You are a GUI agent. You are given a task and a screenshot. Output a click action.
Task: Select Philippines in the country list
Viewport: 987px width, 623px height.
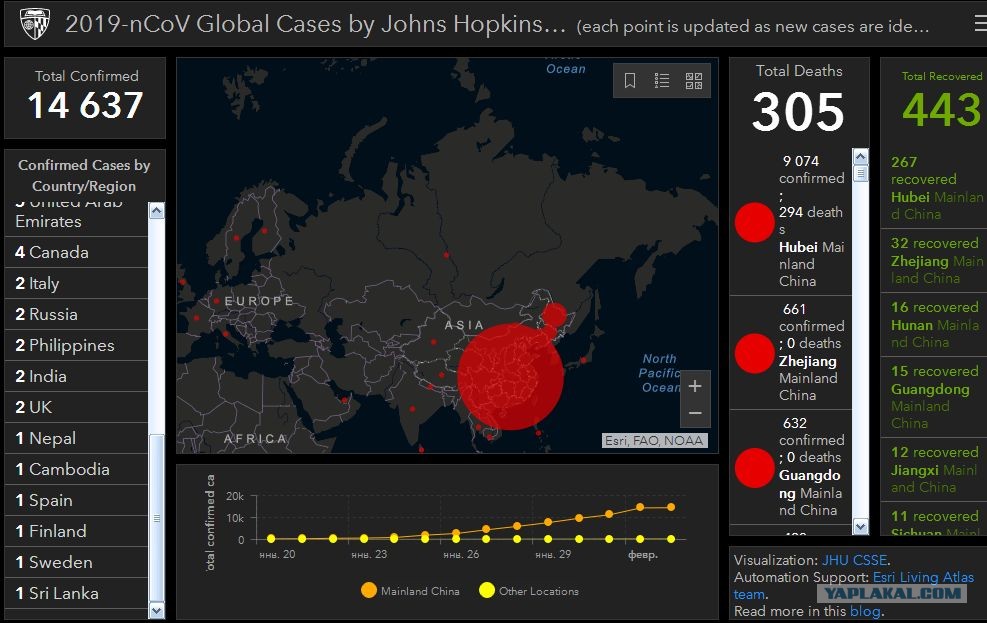76,345
